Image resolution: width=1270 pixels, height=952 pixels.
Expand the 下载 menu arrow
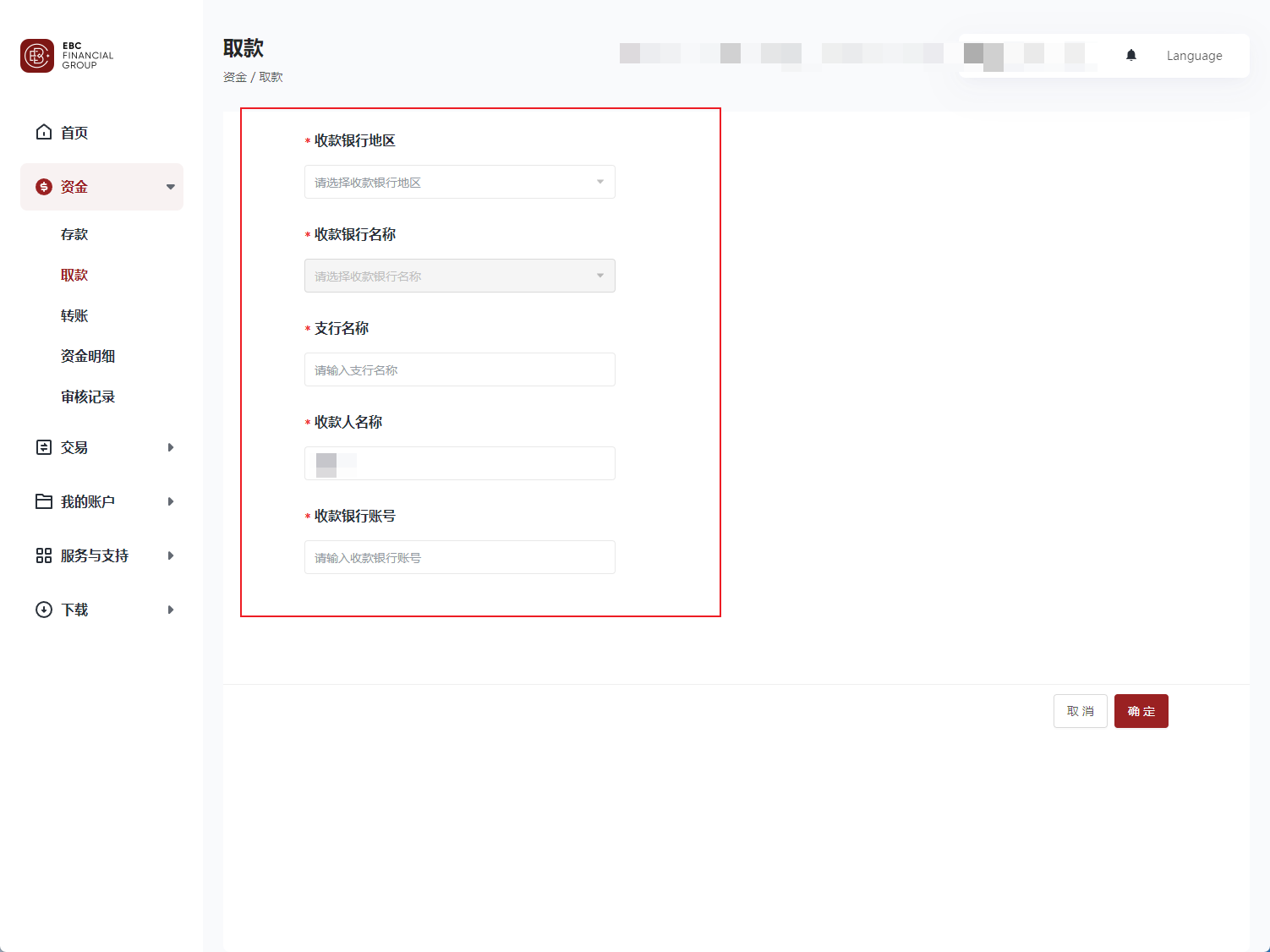pyautogui.click(x=171, y=610)
